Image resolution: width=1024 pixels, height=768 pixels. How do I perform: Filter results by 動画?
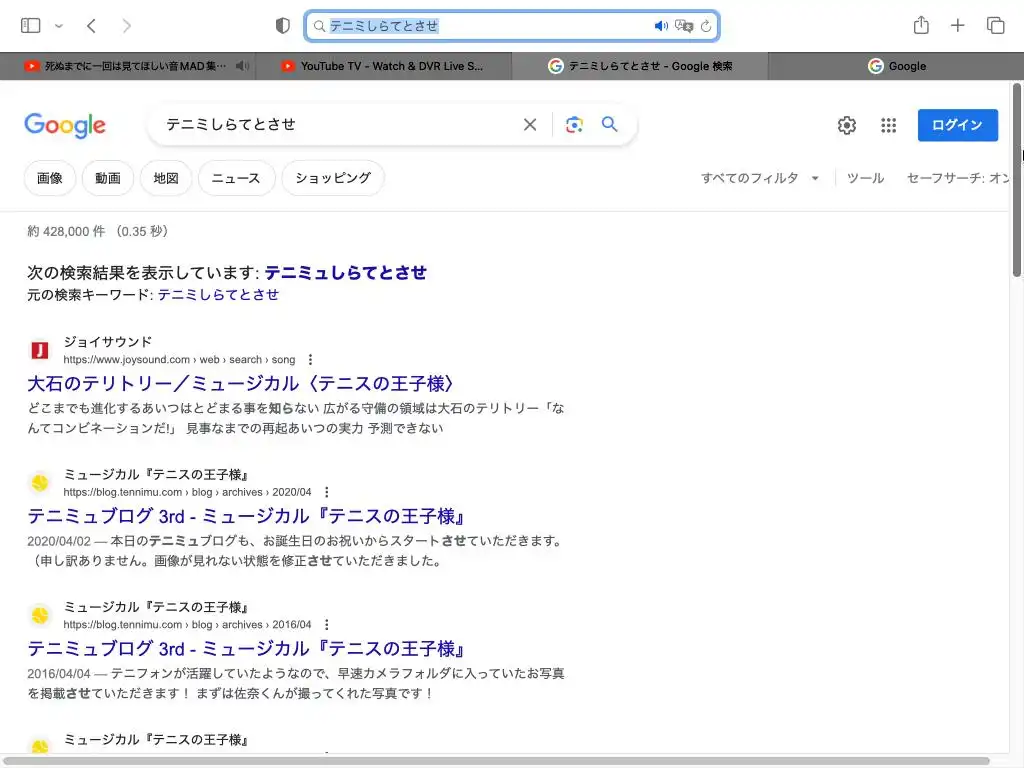tap(108, 178)
